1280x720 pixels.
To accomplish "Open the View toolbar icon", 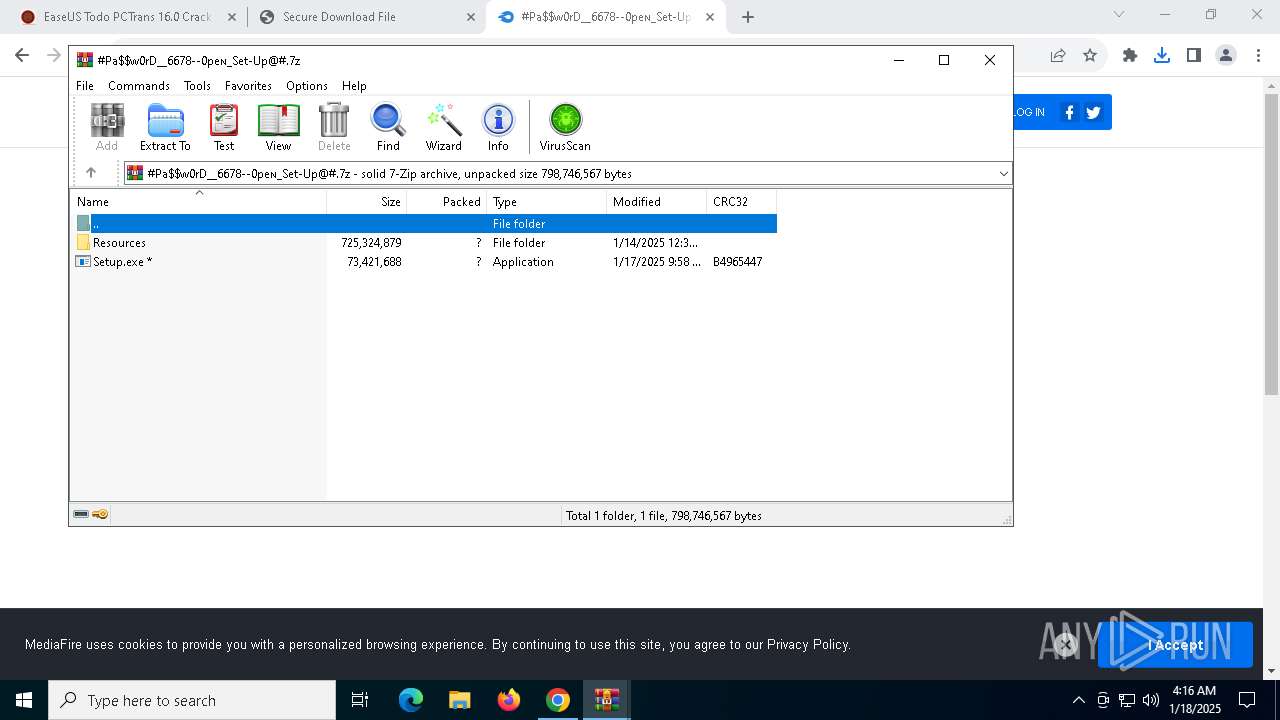I will pyautogui.click(x=278, y=127).
